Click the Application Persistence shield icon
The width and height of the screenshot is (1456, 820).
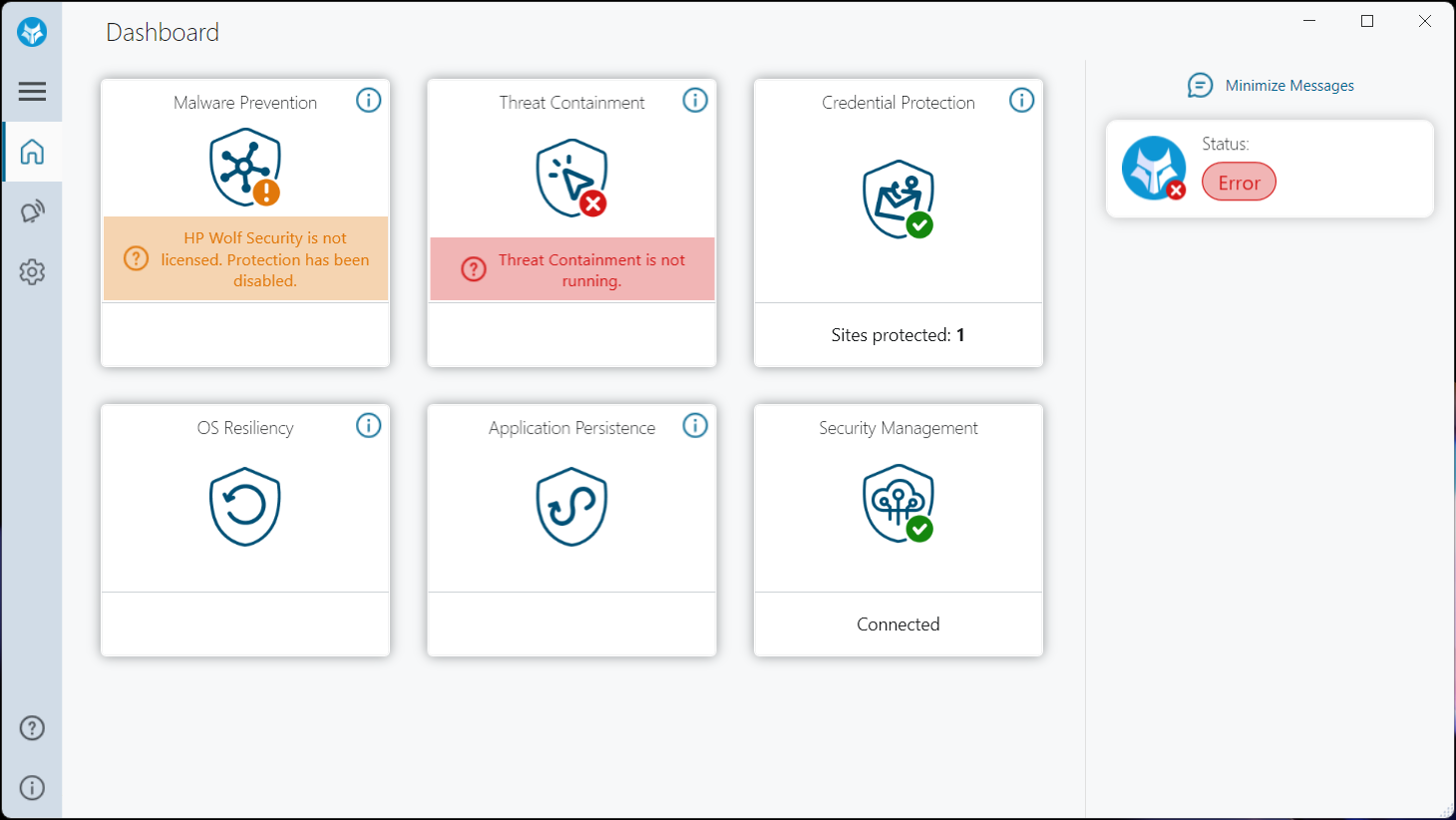(x=572, y=507)
